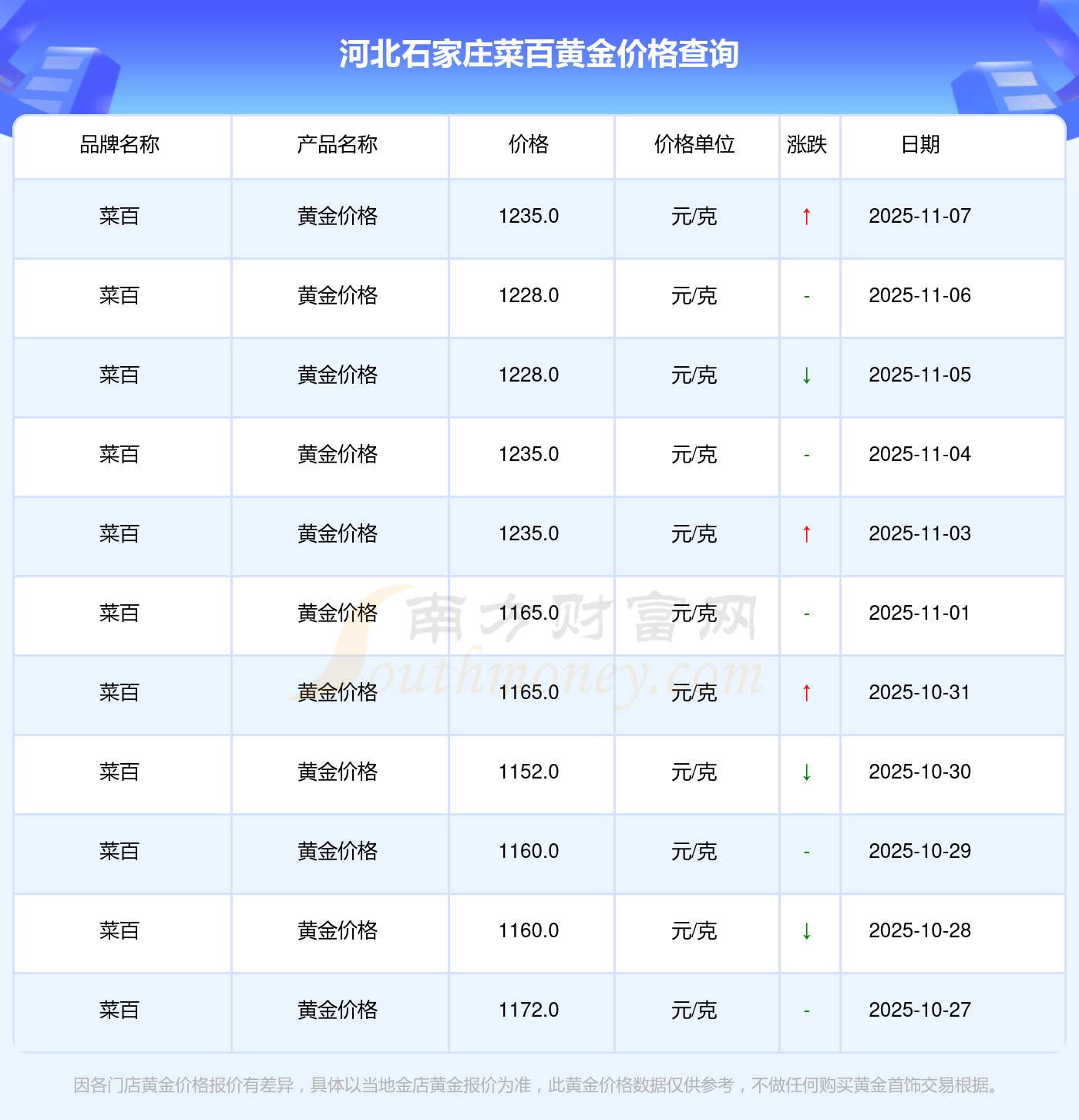Click the price 1235.0 for 2025-11-03
The width and height of the screenshot is (1079, 1120).
coord(529,534)
